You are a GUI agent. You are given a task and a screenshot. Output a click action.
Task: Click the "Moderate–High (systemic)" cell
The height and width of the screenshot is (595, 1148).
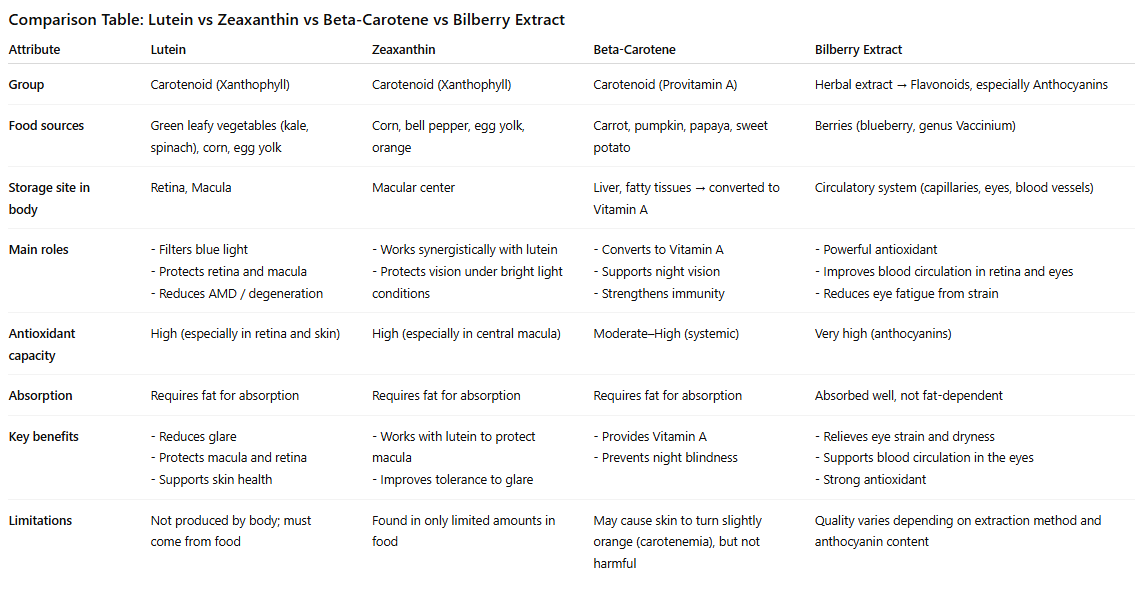[667, 334]
